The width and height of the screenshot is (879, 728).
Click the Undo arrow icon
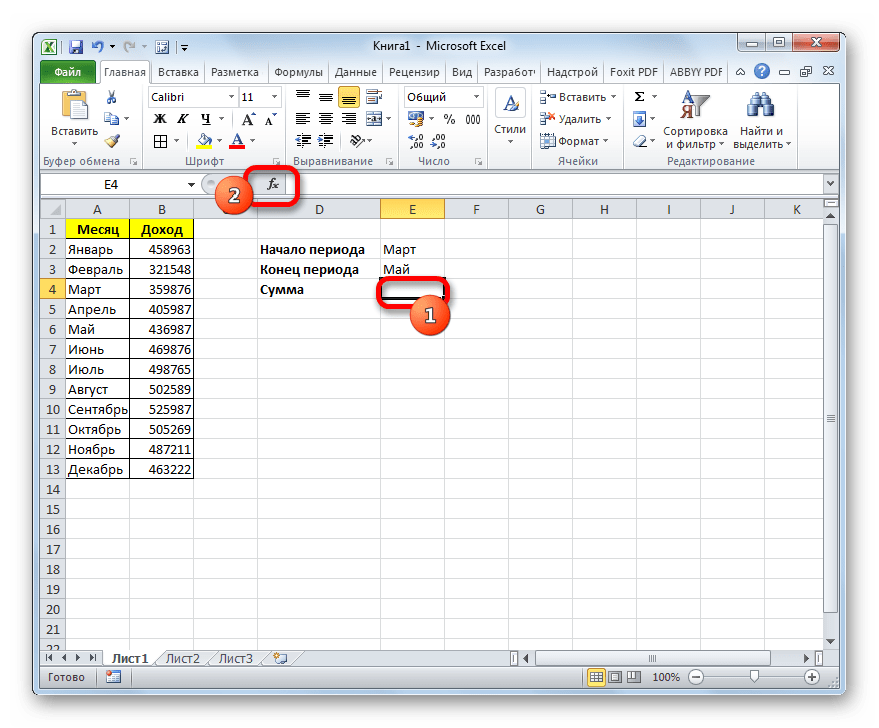(x=98, y=47)
